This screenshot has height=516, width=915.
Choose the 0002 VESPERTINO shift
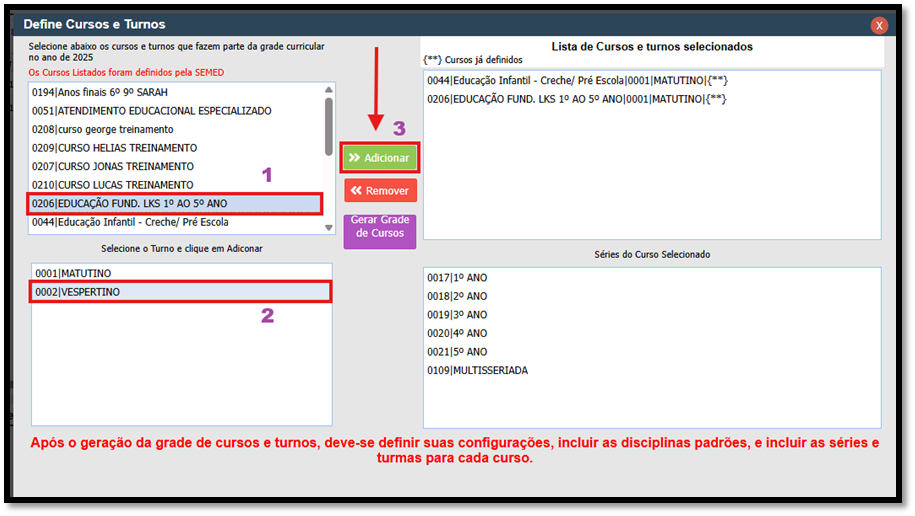(77, 292)
